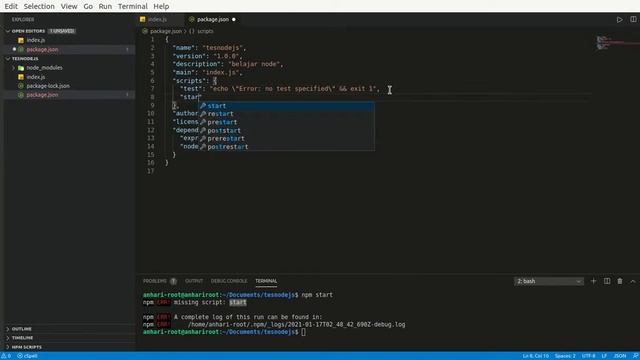
Task: Change encoding via UTF-8 status item
Action: pyautogui.click(x=588, y=356)
